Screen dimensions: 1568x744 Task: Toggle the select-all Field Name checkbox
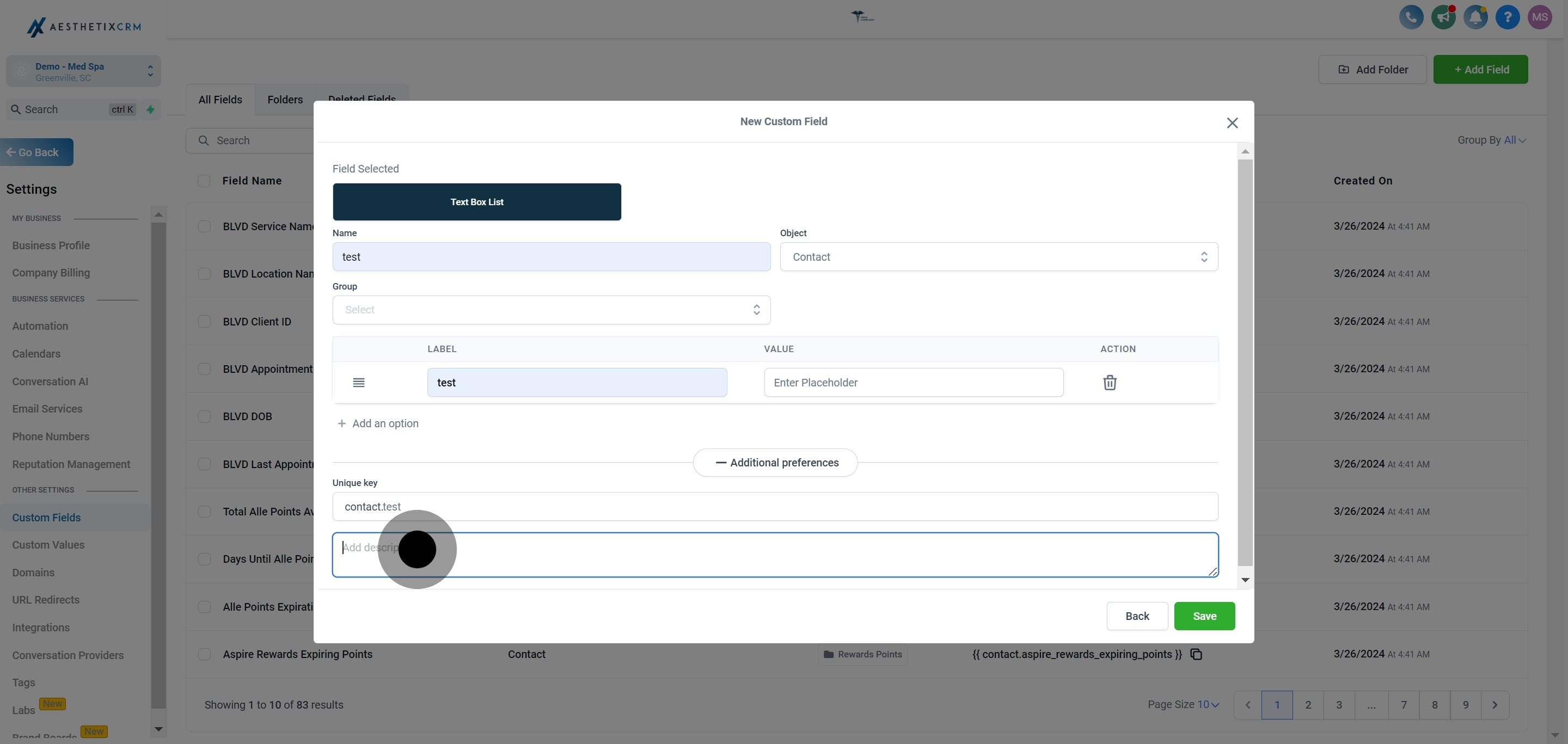pos(204,181)
